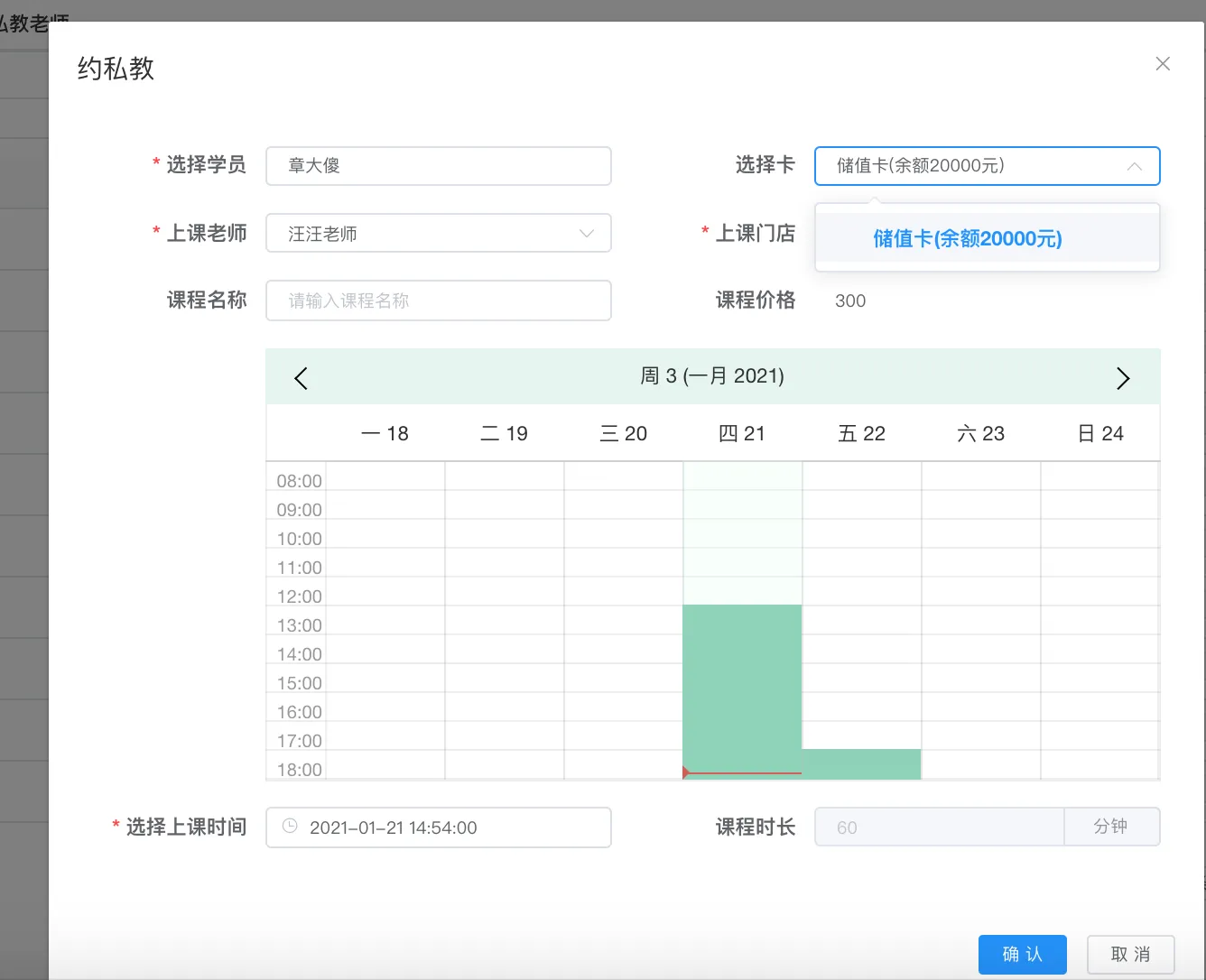Select the 一 18 day column header
The height and width of the screenshot is (980, 1206).
[x=385, y=434]
